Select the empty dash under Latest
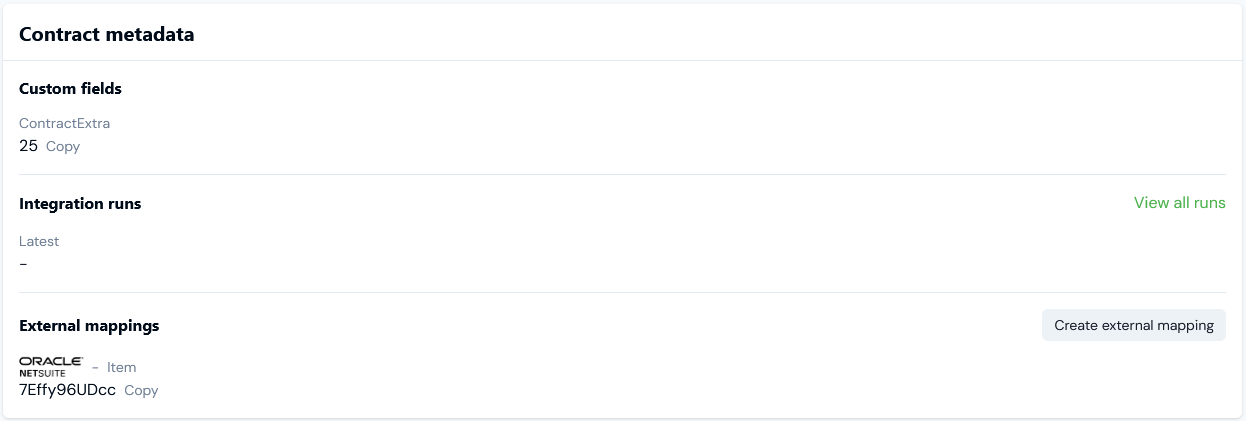This screenshot has height=421, width=1246. (23, 264)
